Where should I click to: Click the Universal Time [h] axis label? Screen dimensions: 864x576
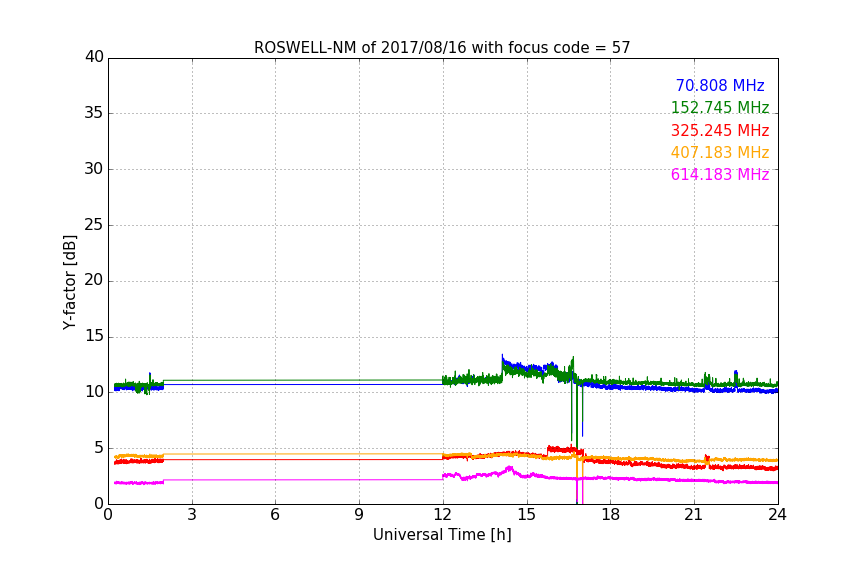pos(442,535)
